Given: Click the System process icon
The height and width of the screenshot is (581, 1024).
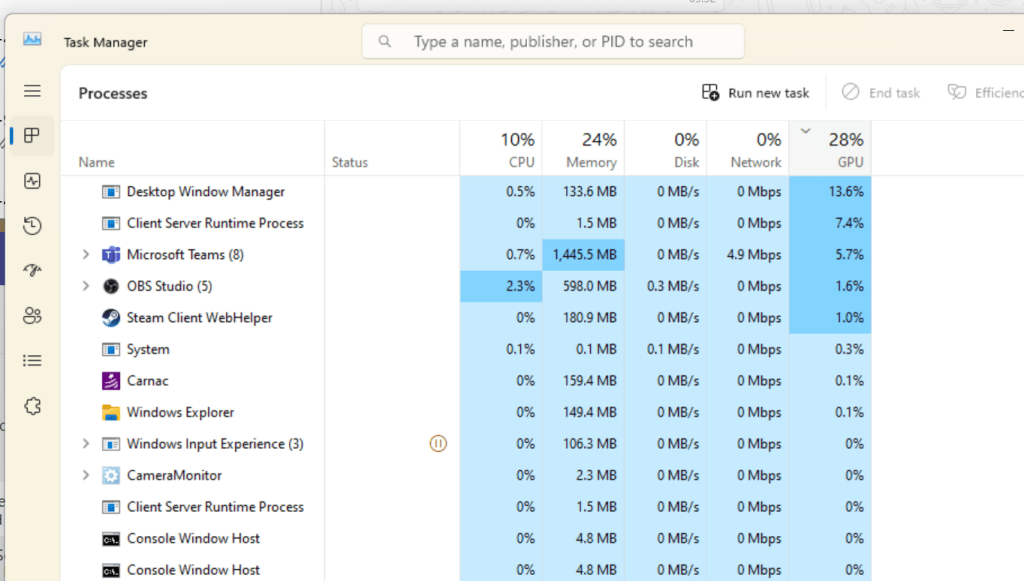Looking at the screenshot, I should pyautogui.click(x=111, y=349).
